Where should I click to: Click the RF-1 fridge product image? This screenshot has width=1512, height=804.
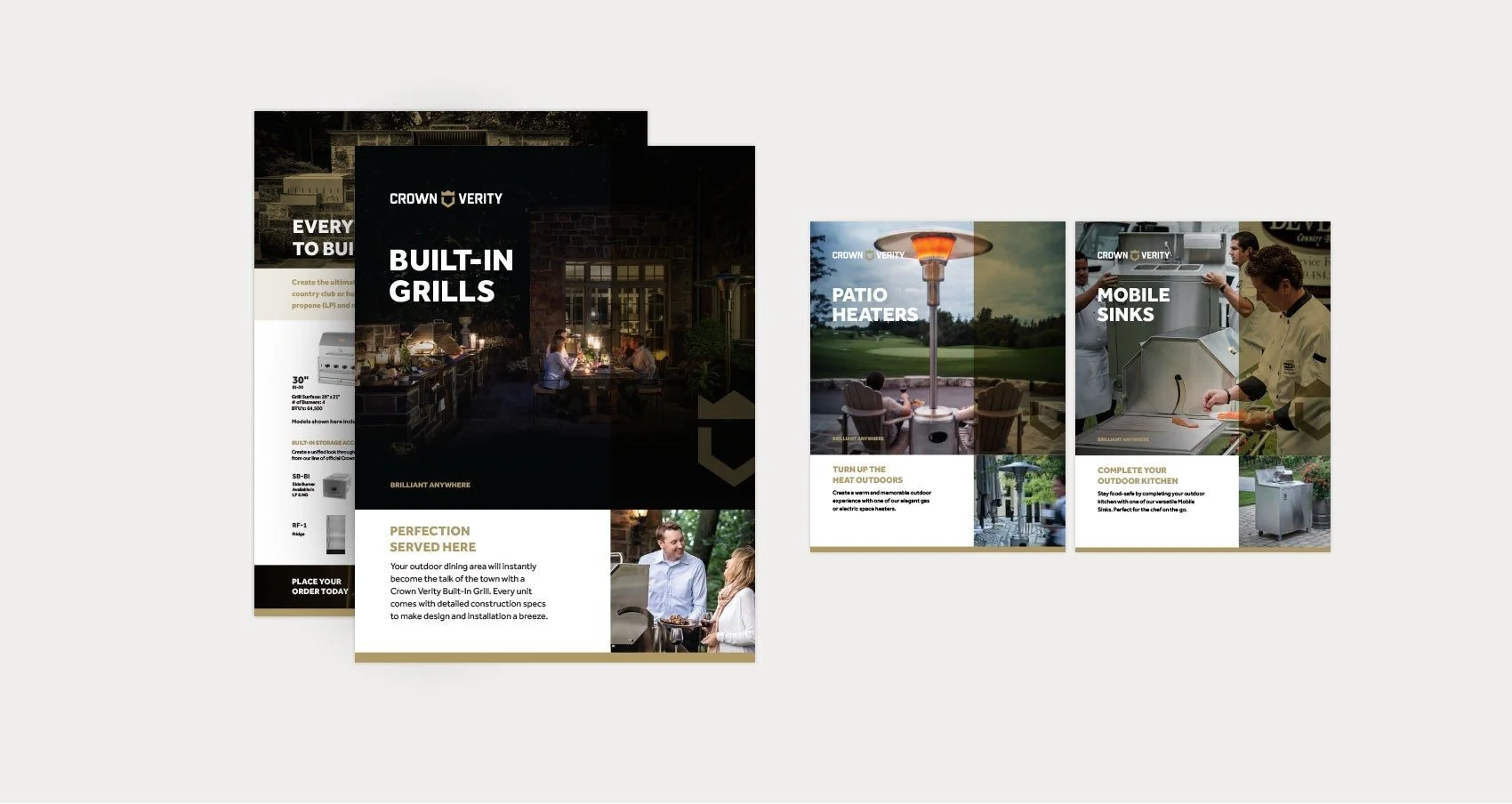pos(334,535)
